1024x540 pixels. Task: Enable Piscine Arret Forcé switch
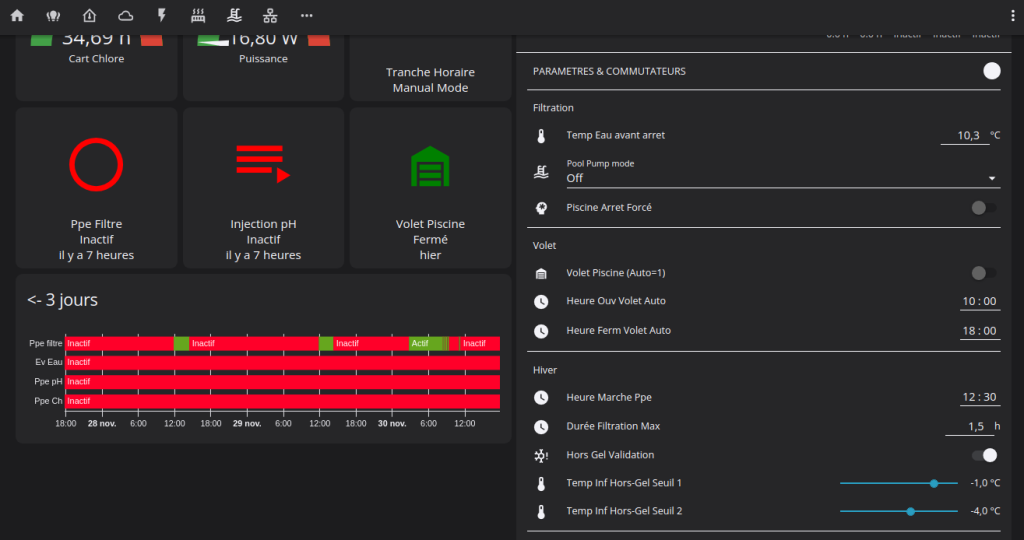984,208
